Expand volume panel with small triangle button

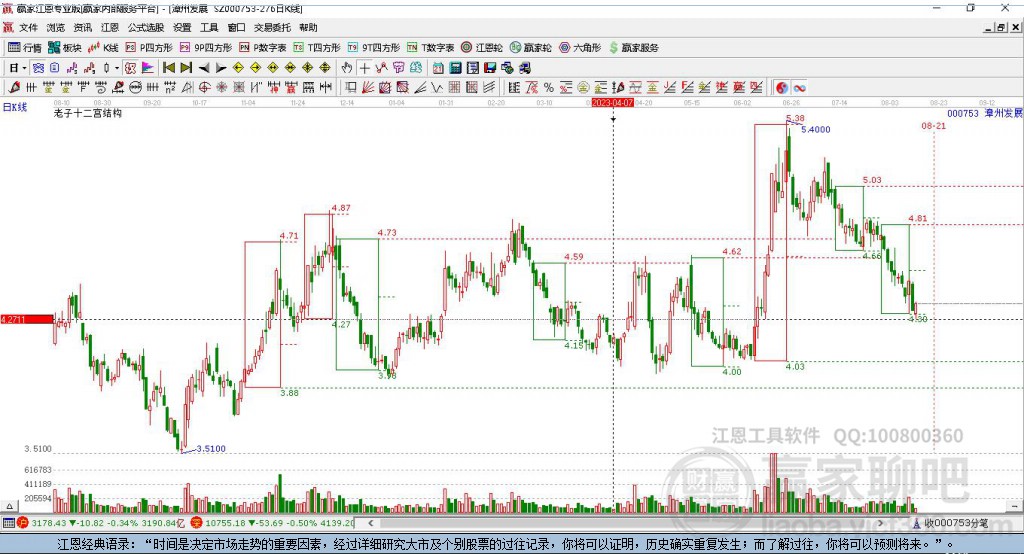(x=9, y=506)
